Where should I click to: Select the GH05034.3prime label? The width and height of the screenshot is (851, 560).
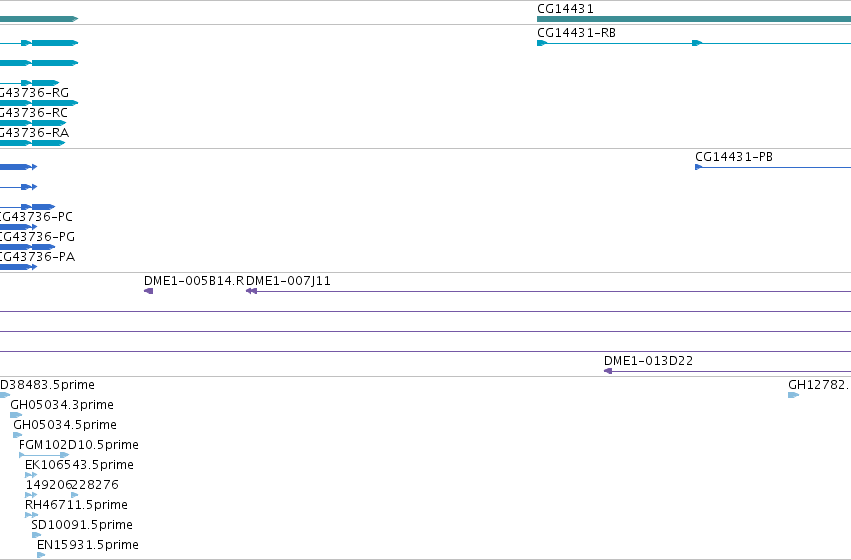pos(62,405)
